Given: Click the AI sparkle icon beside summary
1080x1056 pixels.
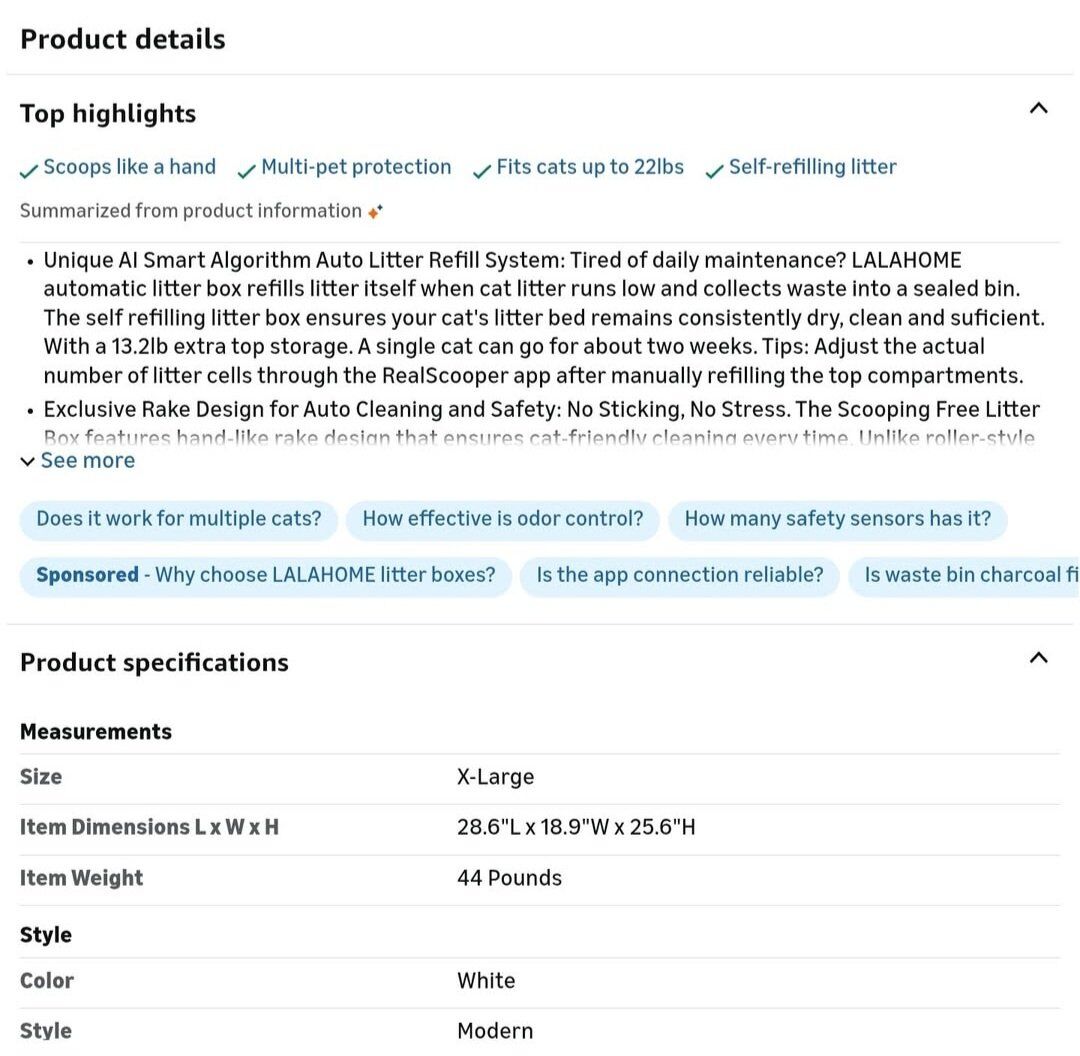Looking at the screenshot, I should click(375, 212).
